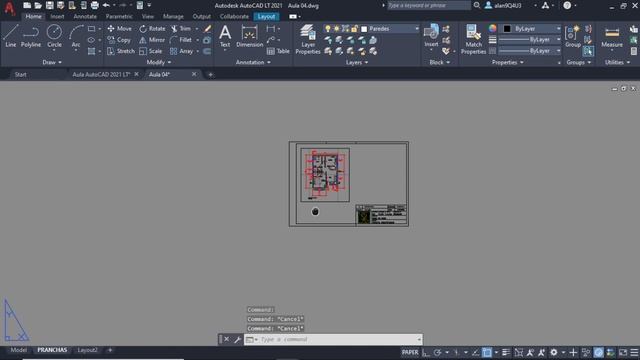Viewport: 640px width, 360px height.
Task: Expand the Annotation panel
Action: click(253, 62)
